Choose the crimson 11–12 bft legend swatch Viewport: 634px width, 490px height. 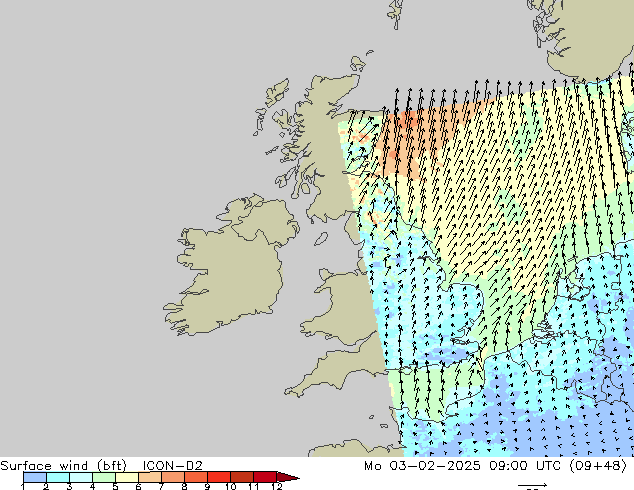click(x=265, y=477)
